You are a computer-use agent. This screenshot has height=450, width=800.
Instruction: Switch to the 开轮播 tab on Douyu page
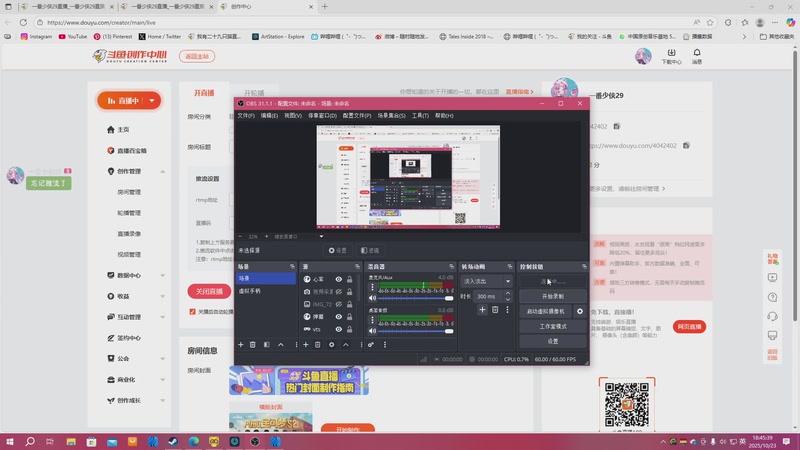254,93
